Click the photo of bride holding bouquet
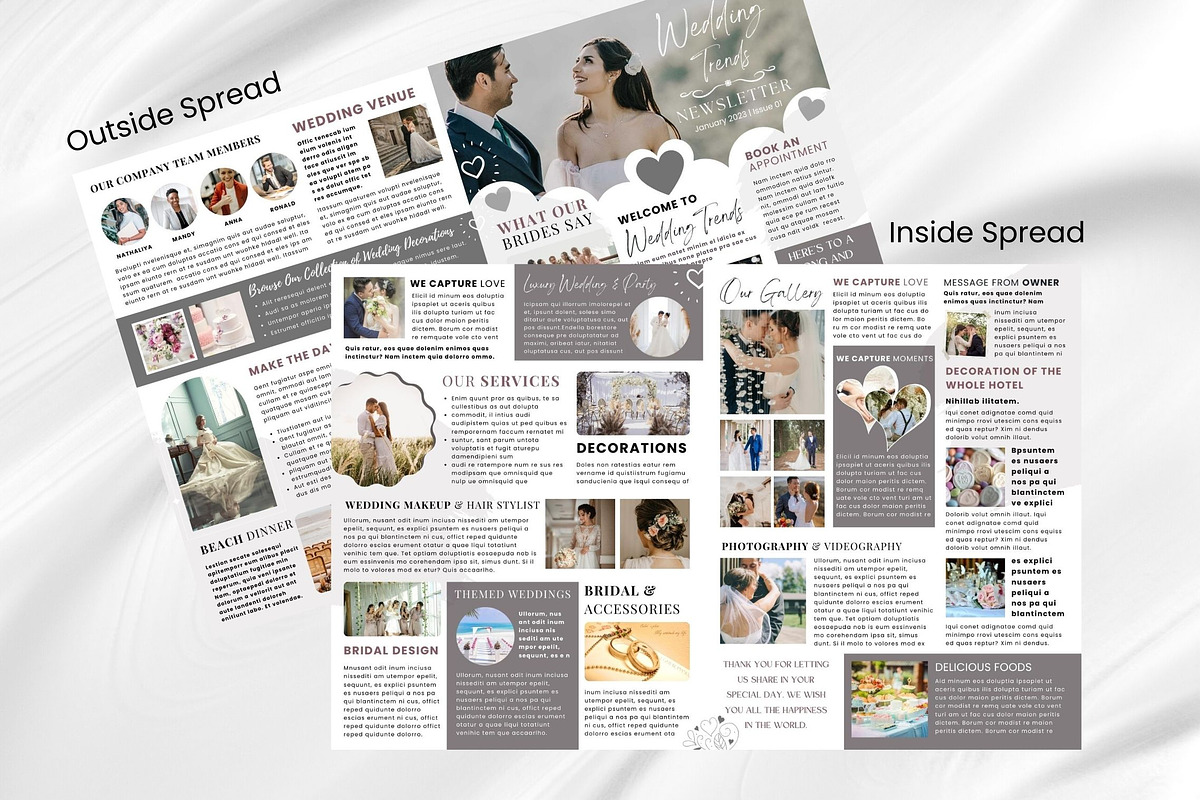This screenshot has width=1200, height=800. click(580, 534)
